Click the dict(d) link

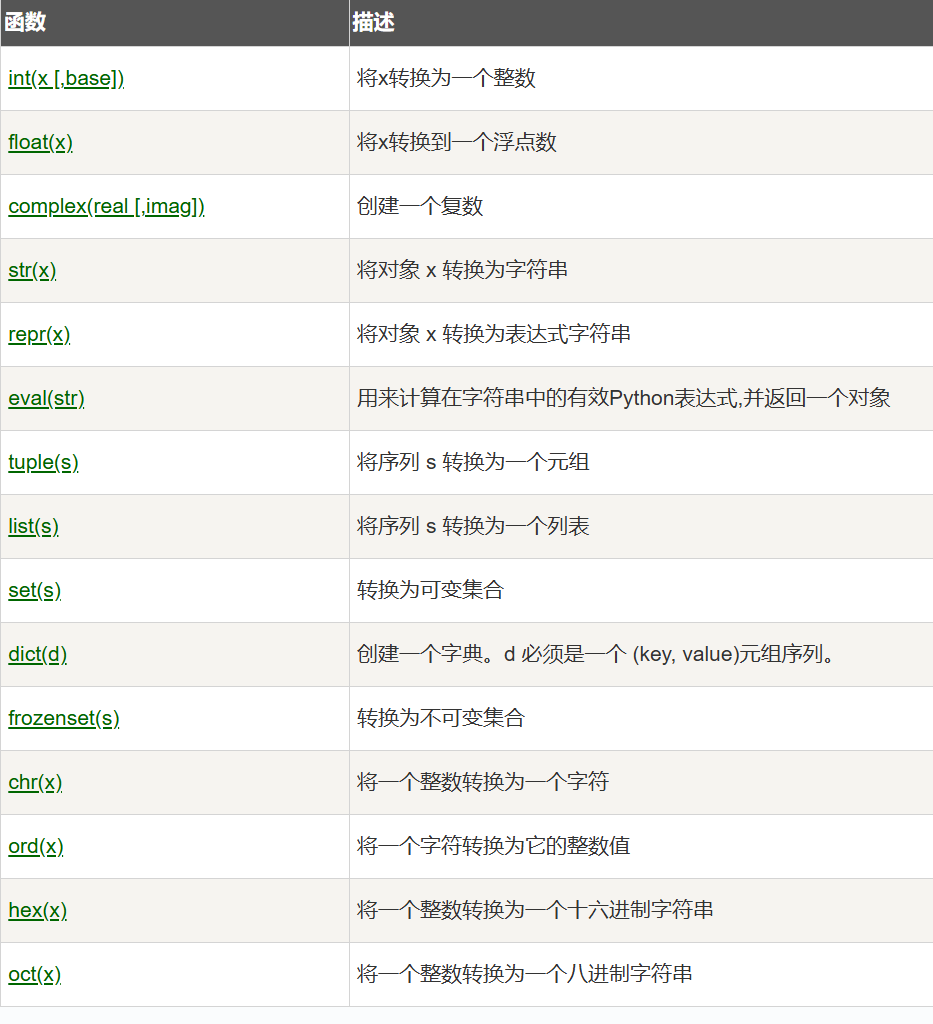[x=38, y=655]
